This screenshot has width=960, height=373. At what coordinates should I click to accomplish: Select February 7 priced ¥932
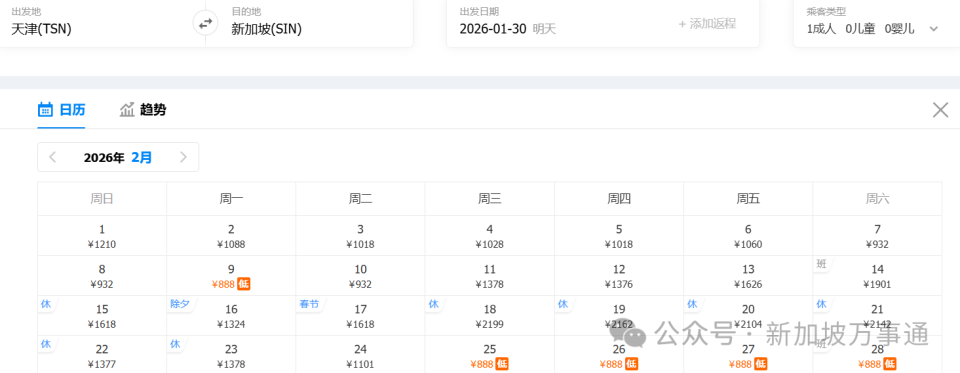point(877,236)
